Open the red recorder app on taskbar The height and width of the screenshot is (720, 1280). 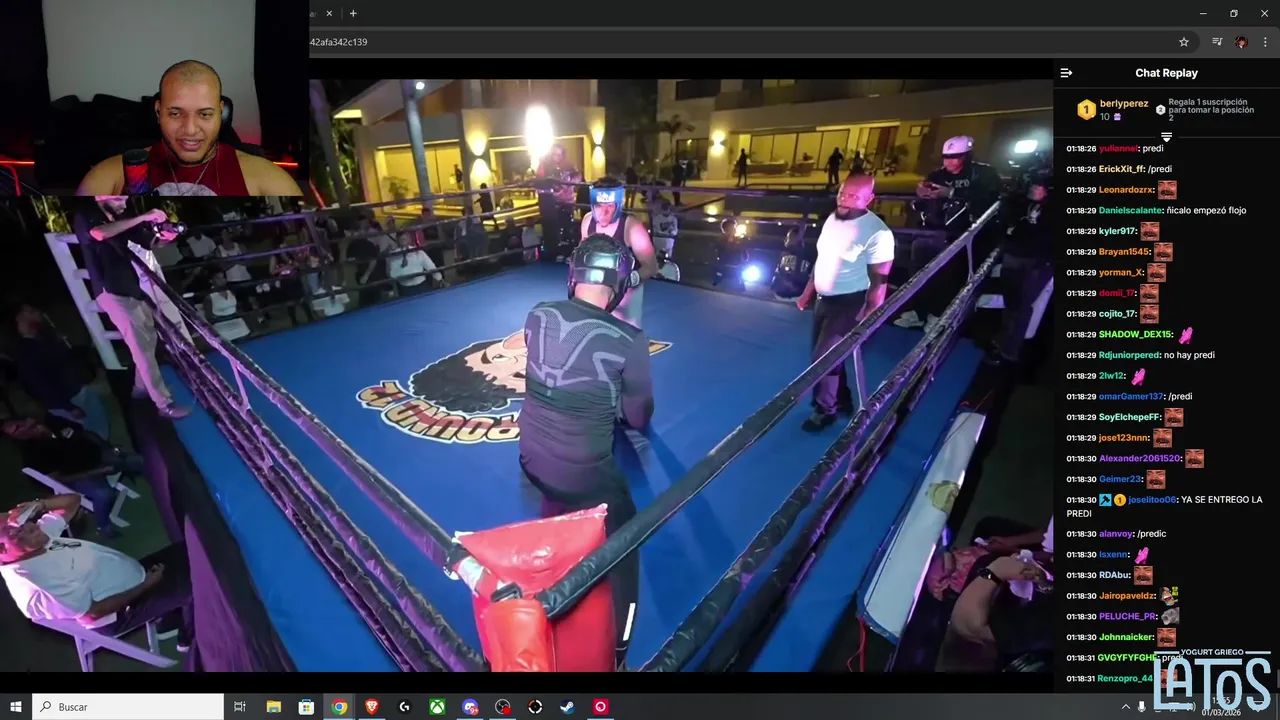click(x=600, y=707)
